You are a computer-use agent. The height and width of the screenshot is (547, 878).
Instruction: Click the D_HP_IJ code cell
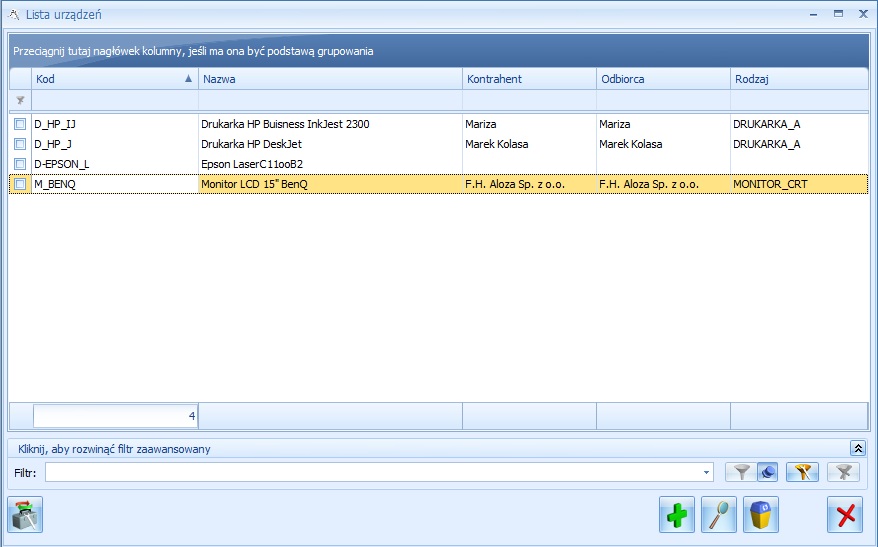coord(115,124)
